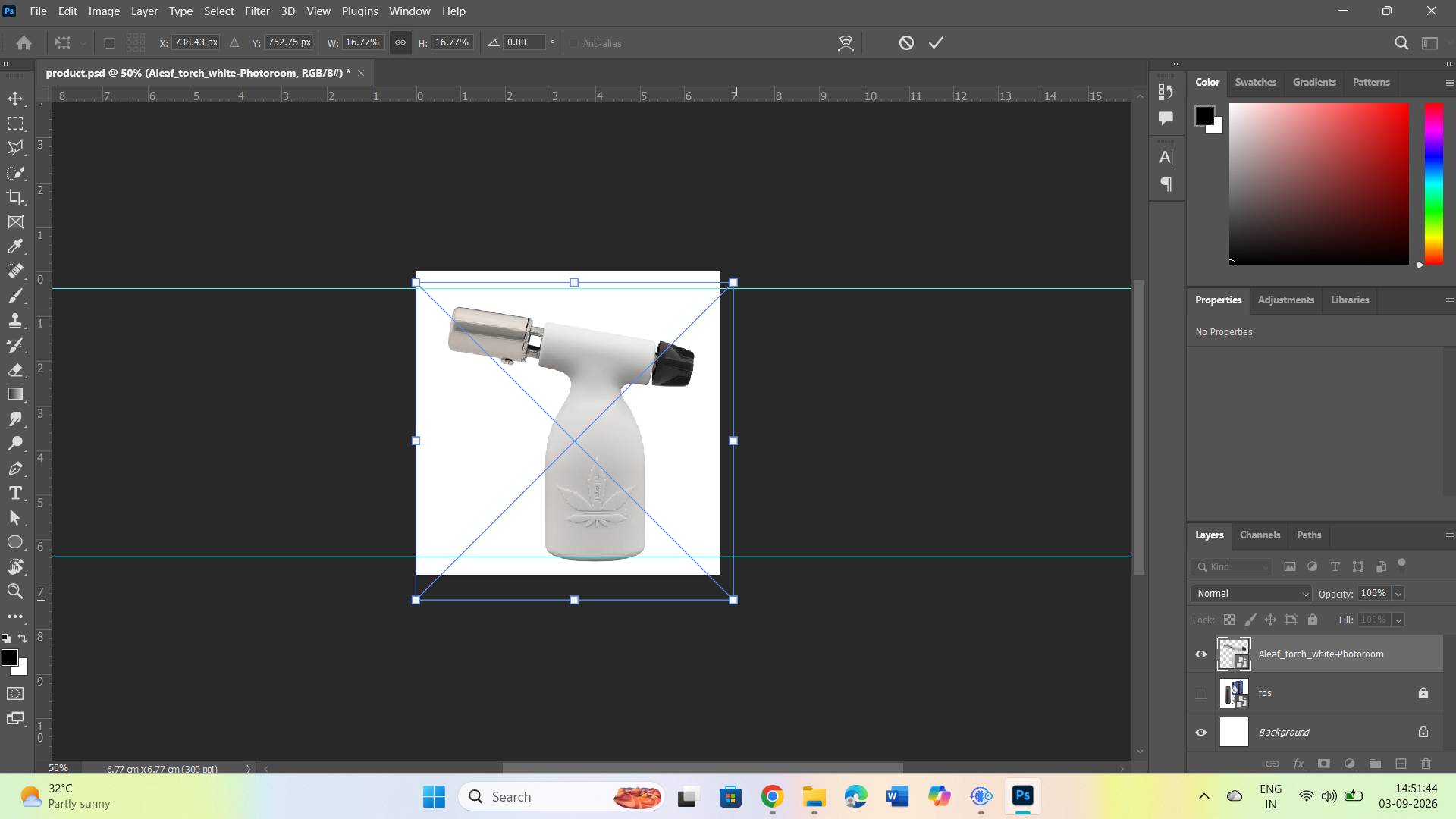Cancel the transform operation
The width and height of the screenshot is (1456, 819).
coord(906,43)
